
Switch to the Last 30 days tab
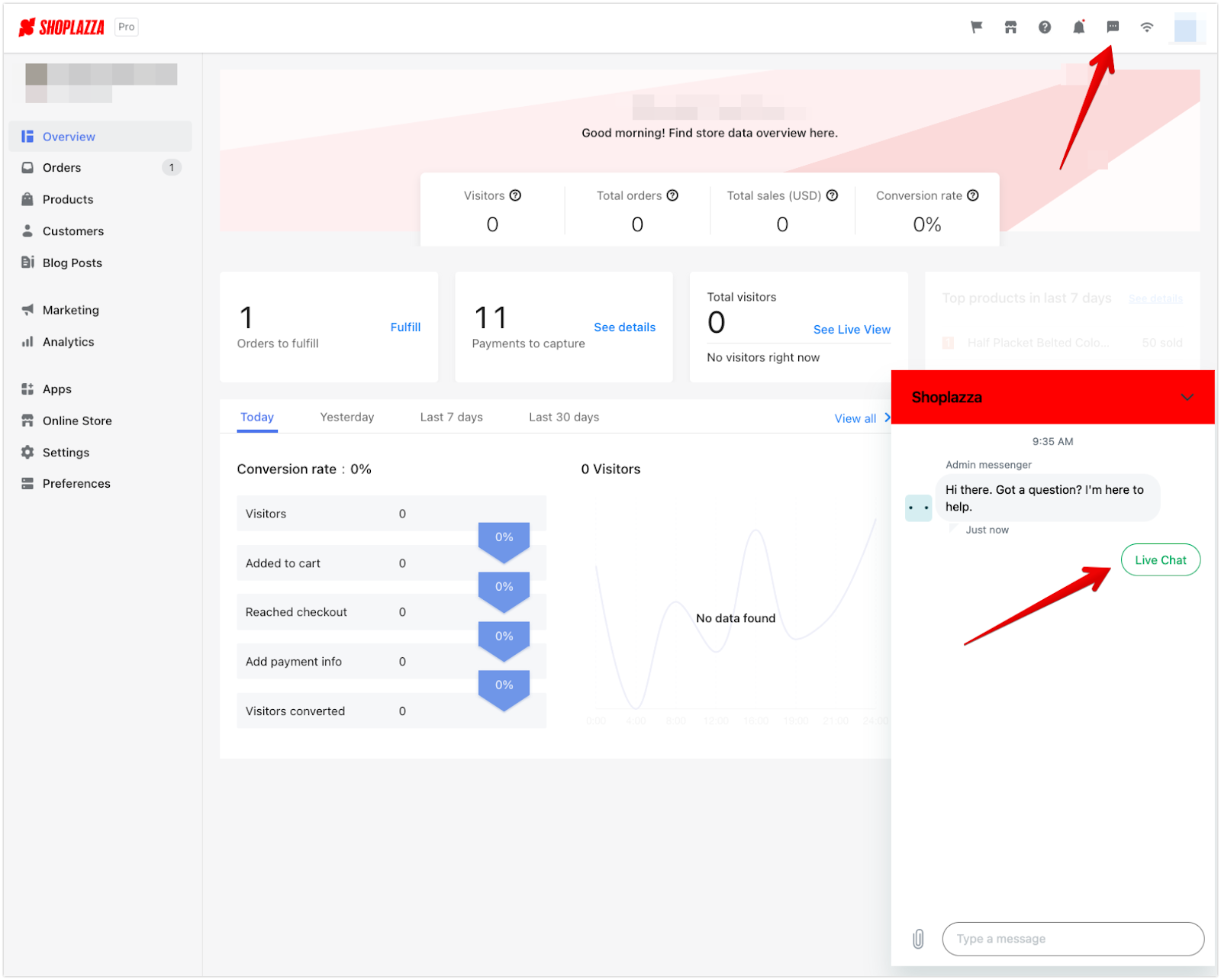tap(564, 417)
